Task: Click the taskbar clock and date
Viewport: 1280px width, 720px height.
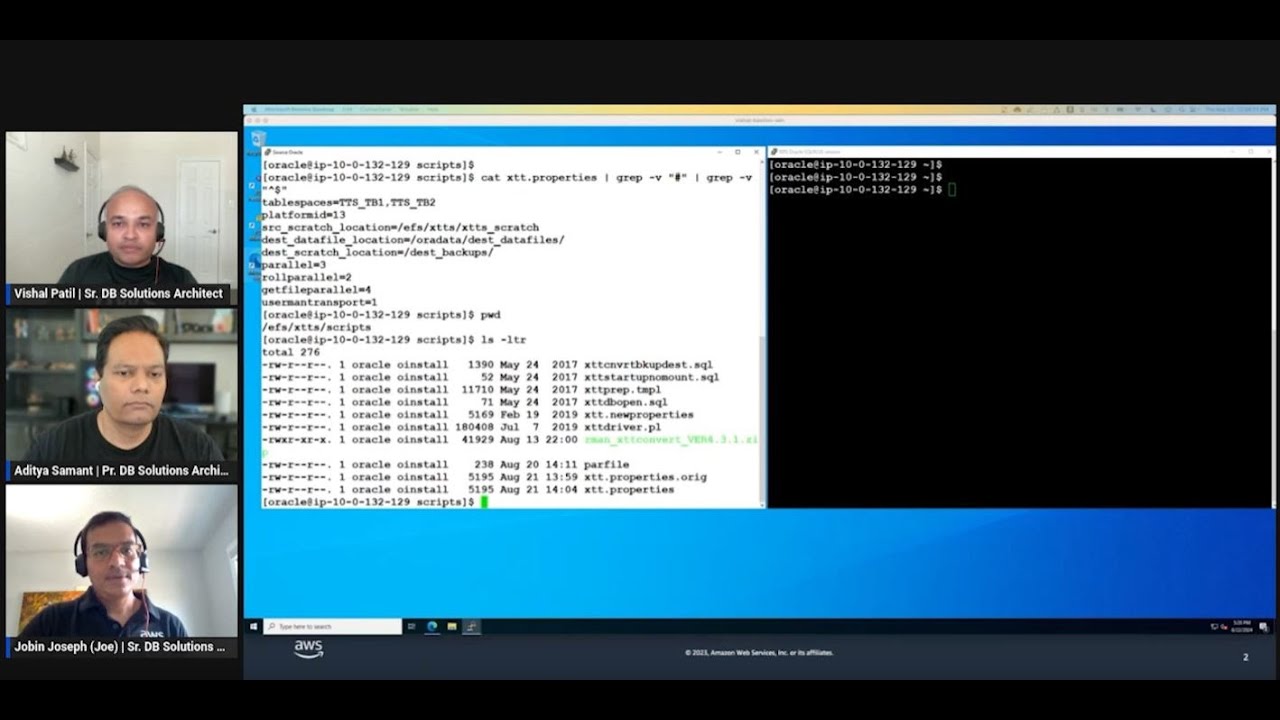Action: click(x=1241, y=627)
